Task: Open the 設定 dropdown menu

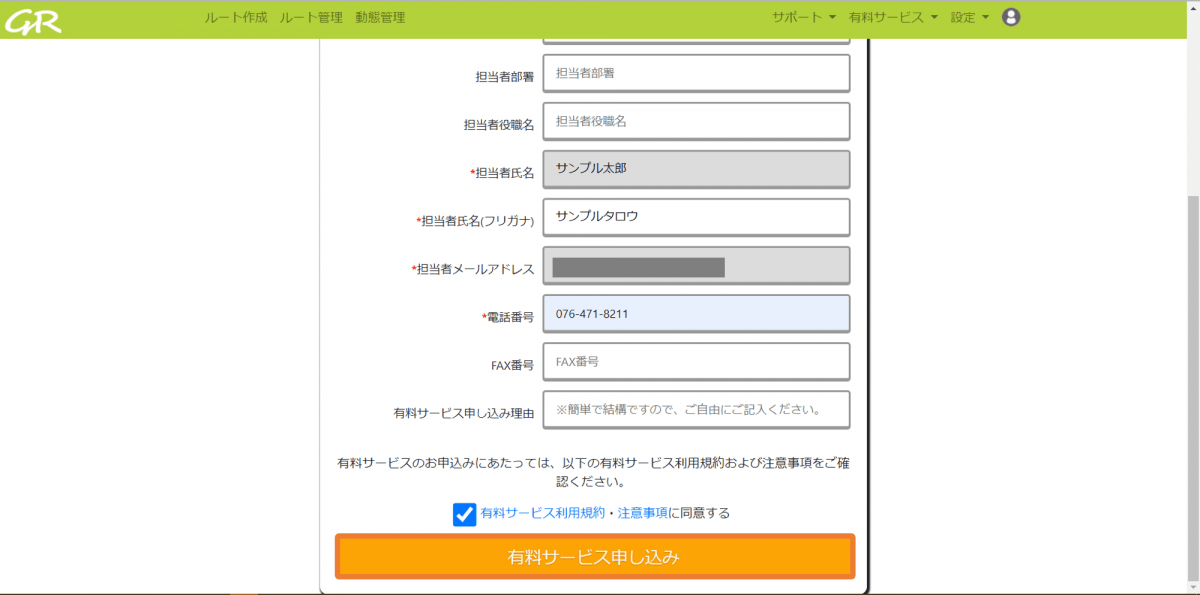Action: click(x=969, y=17)
